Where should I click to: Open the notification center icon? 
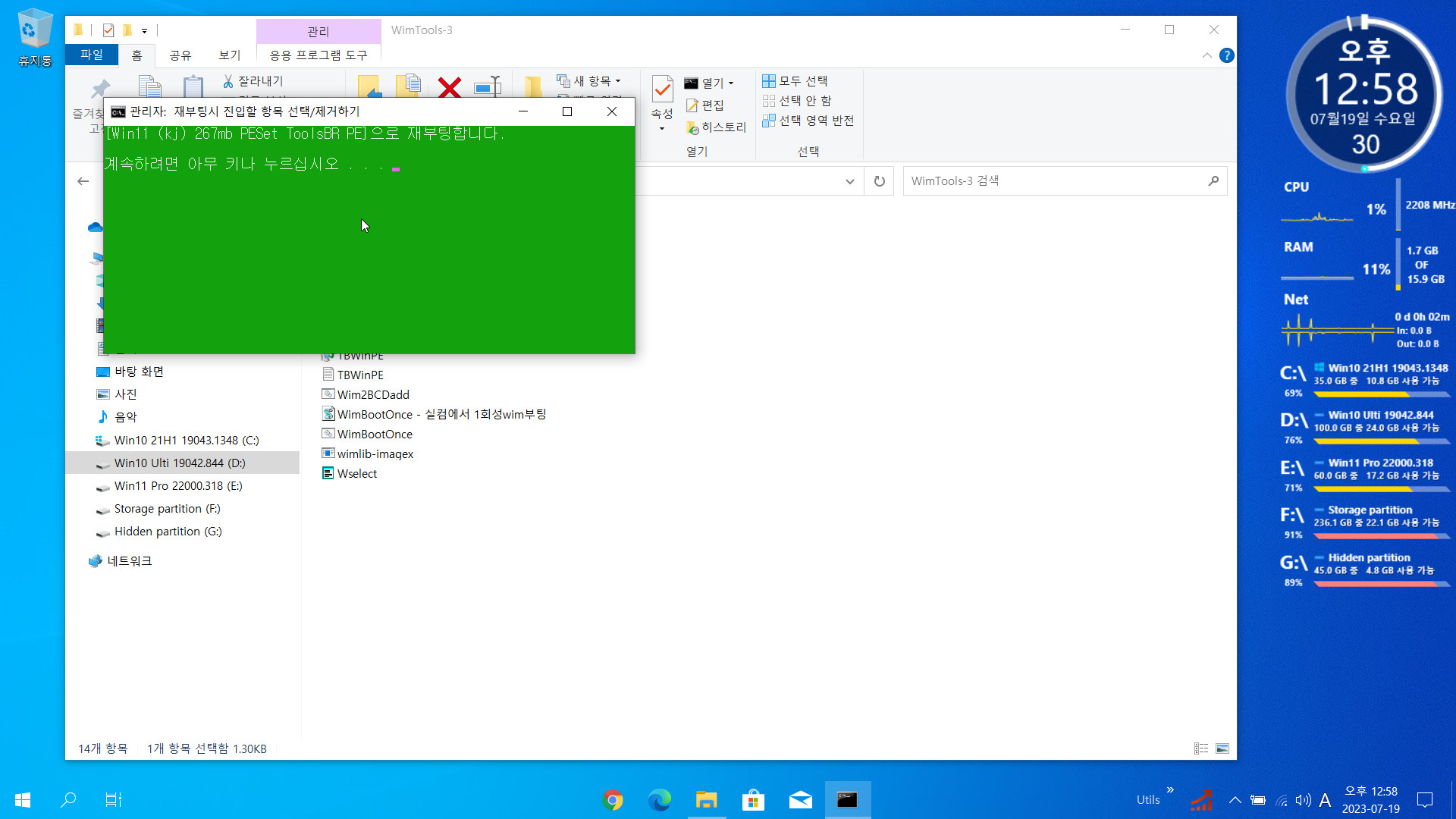(1425, 800)
